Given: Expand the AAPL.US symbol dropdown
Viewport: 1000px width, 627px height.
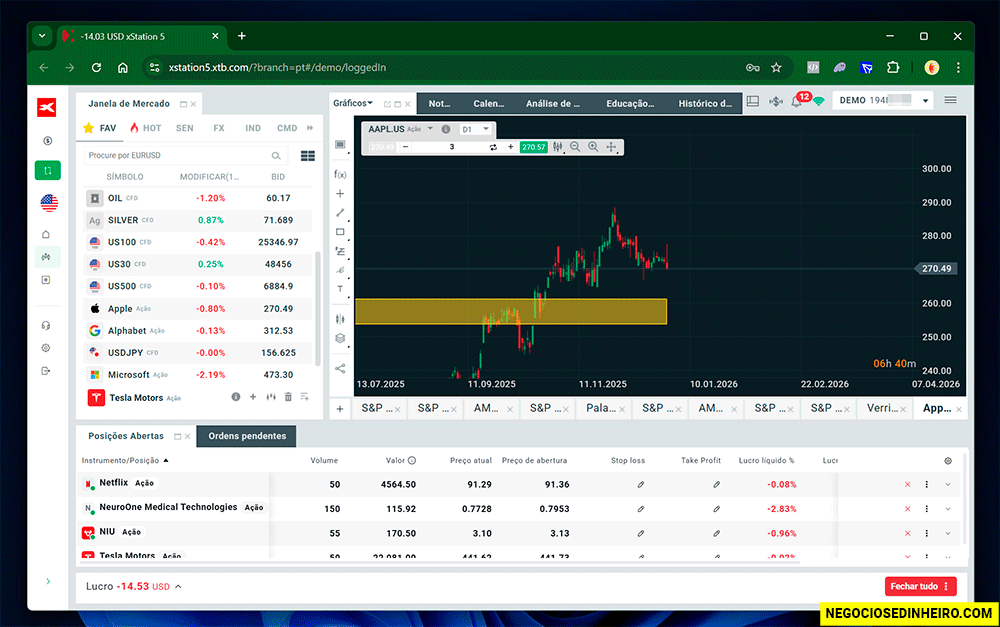Looking at the screenshot, I should tap(430, 129).
